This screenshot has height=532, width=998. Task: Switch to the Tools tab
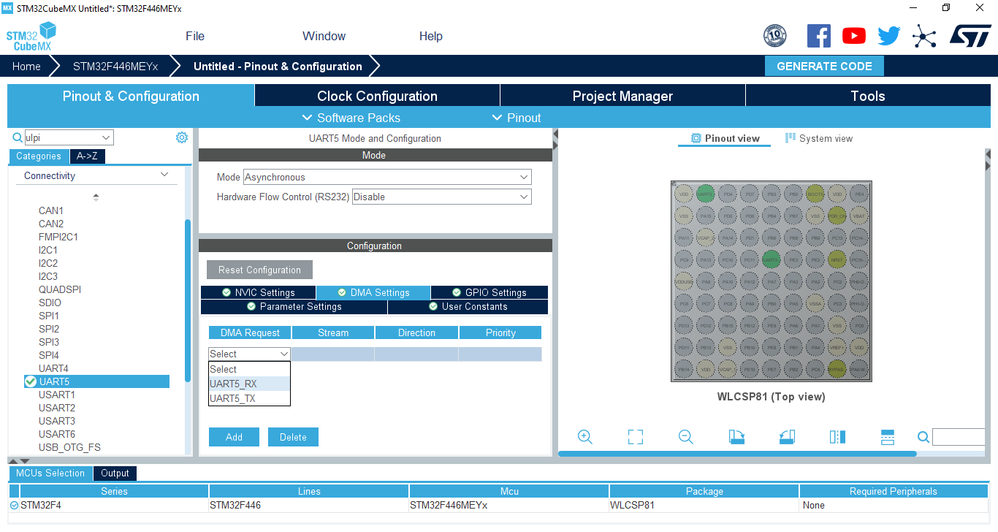(868, 96)
